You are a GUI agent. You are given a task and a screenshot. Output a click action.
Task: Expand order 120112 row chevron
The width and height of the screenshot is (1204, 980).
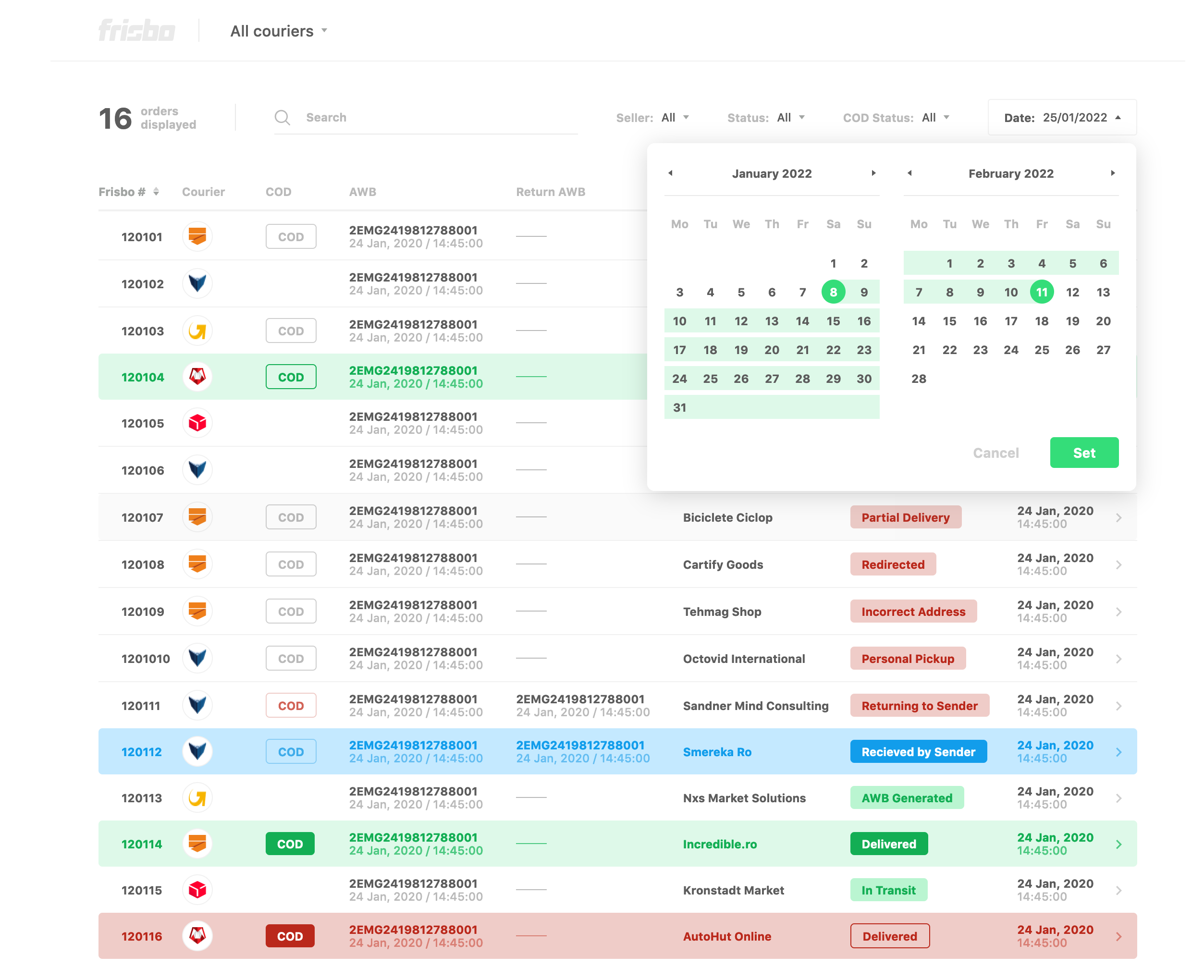[1118, 752]
